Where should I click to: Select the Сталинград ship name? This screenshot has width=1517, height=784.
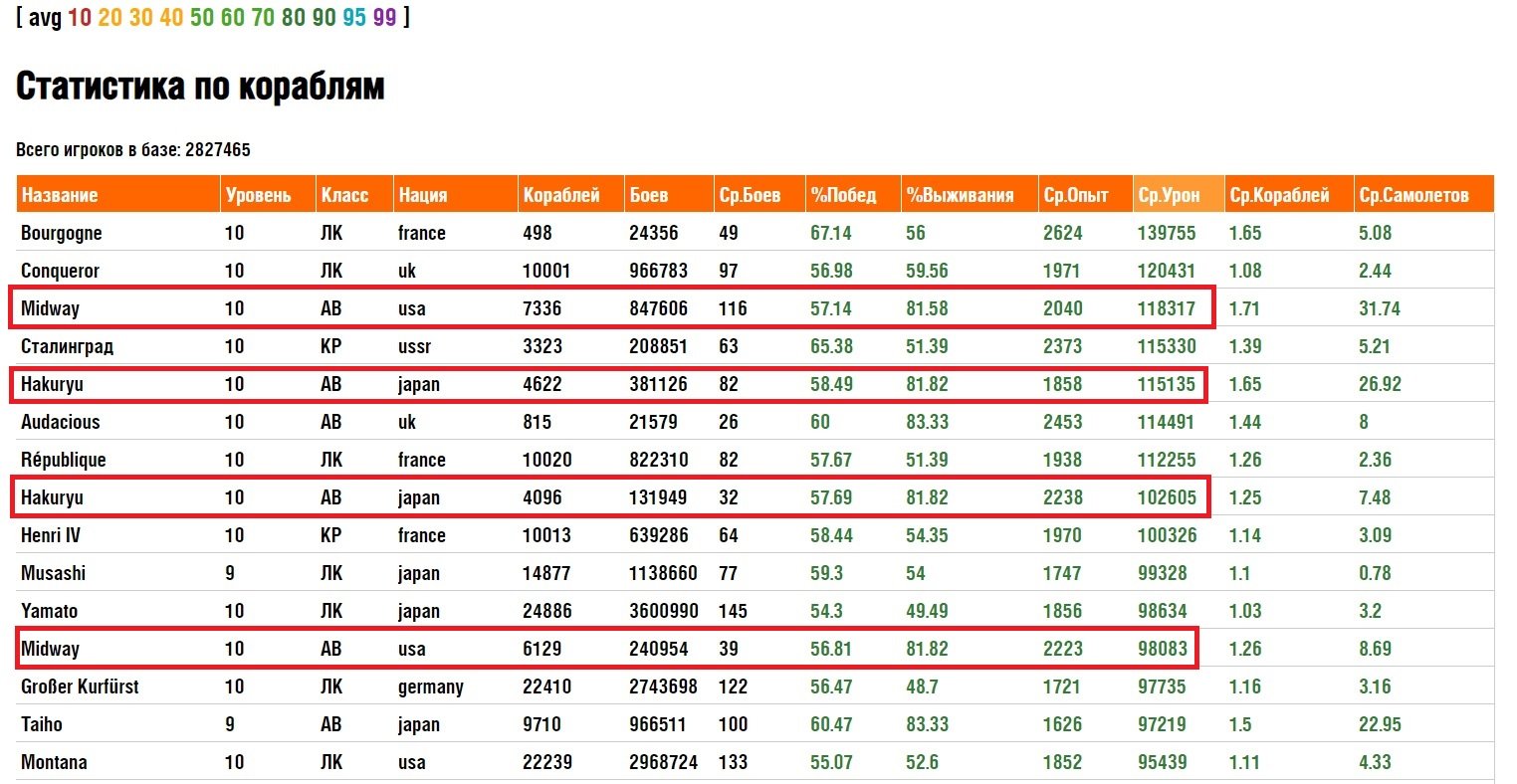(x=67, y=346)
